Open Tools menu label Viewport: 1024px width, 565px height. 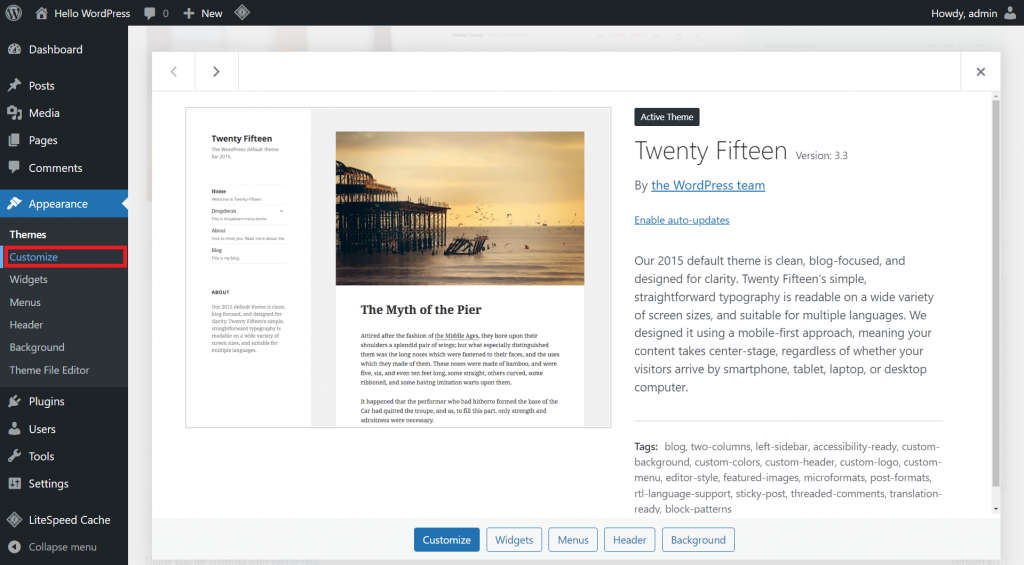41,457
